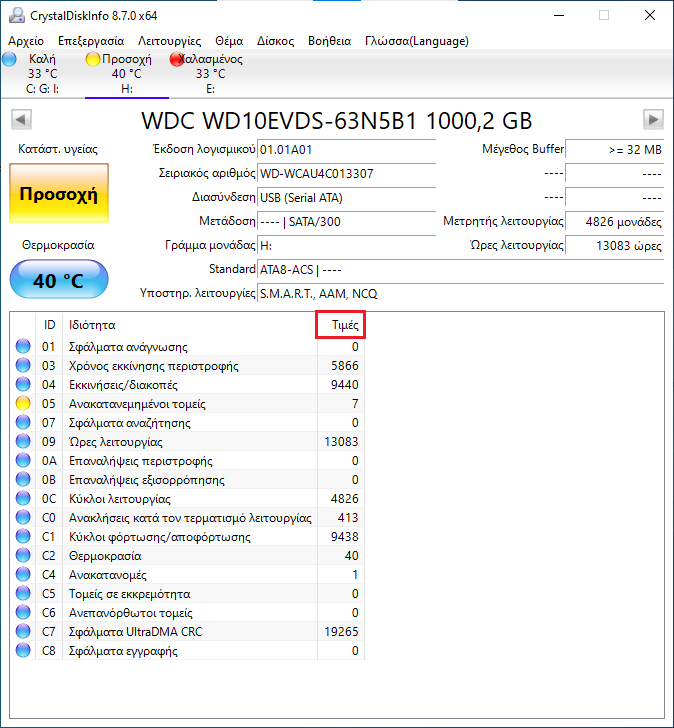Select the Ανεπανόρθωτοι τομείς text
This screenshot has height=728, width=674.
[x=130, y=613]
